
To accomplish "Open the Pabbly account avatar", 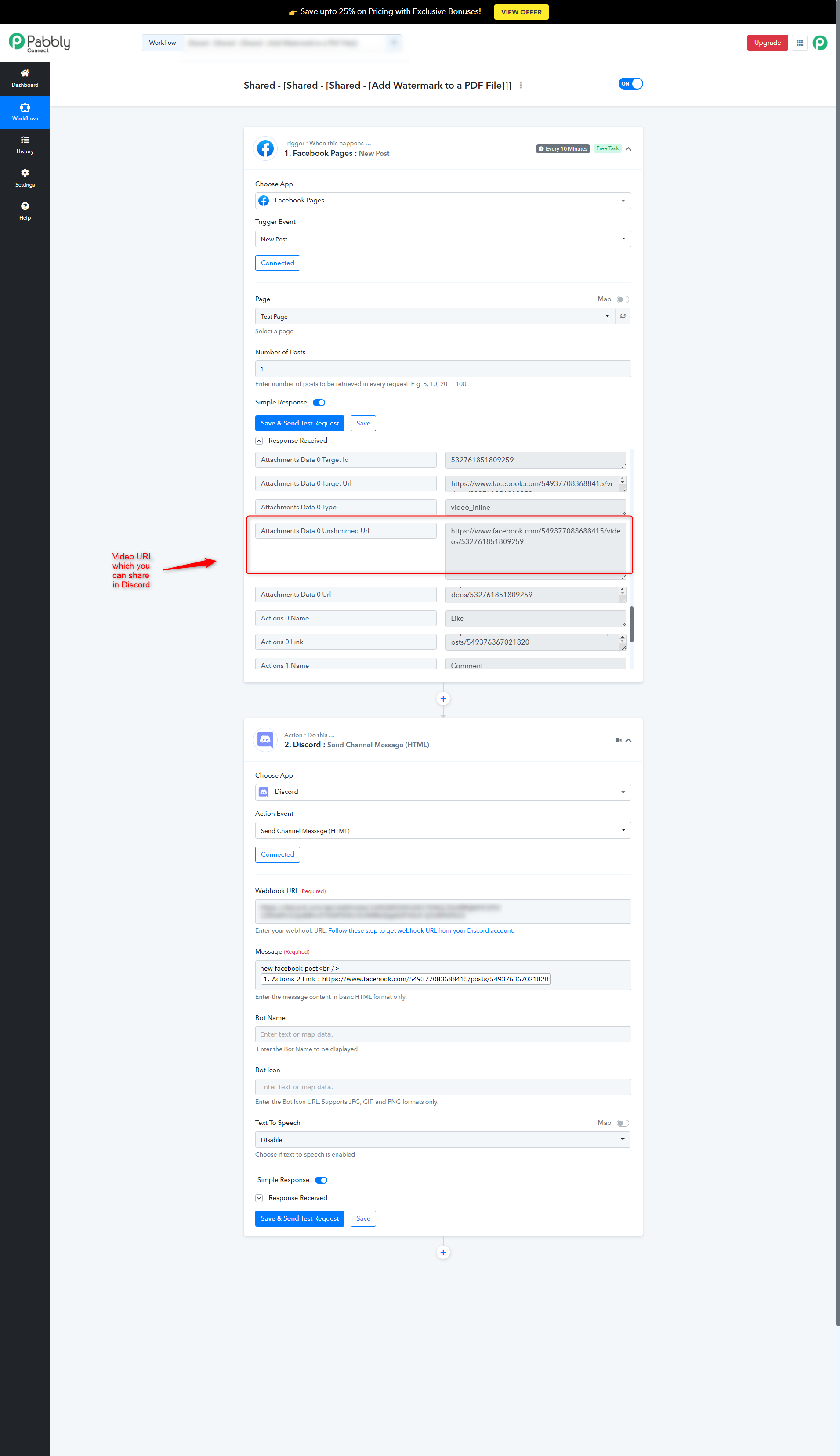I will 820,43.
